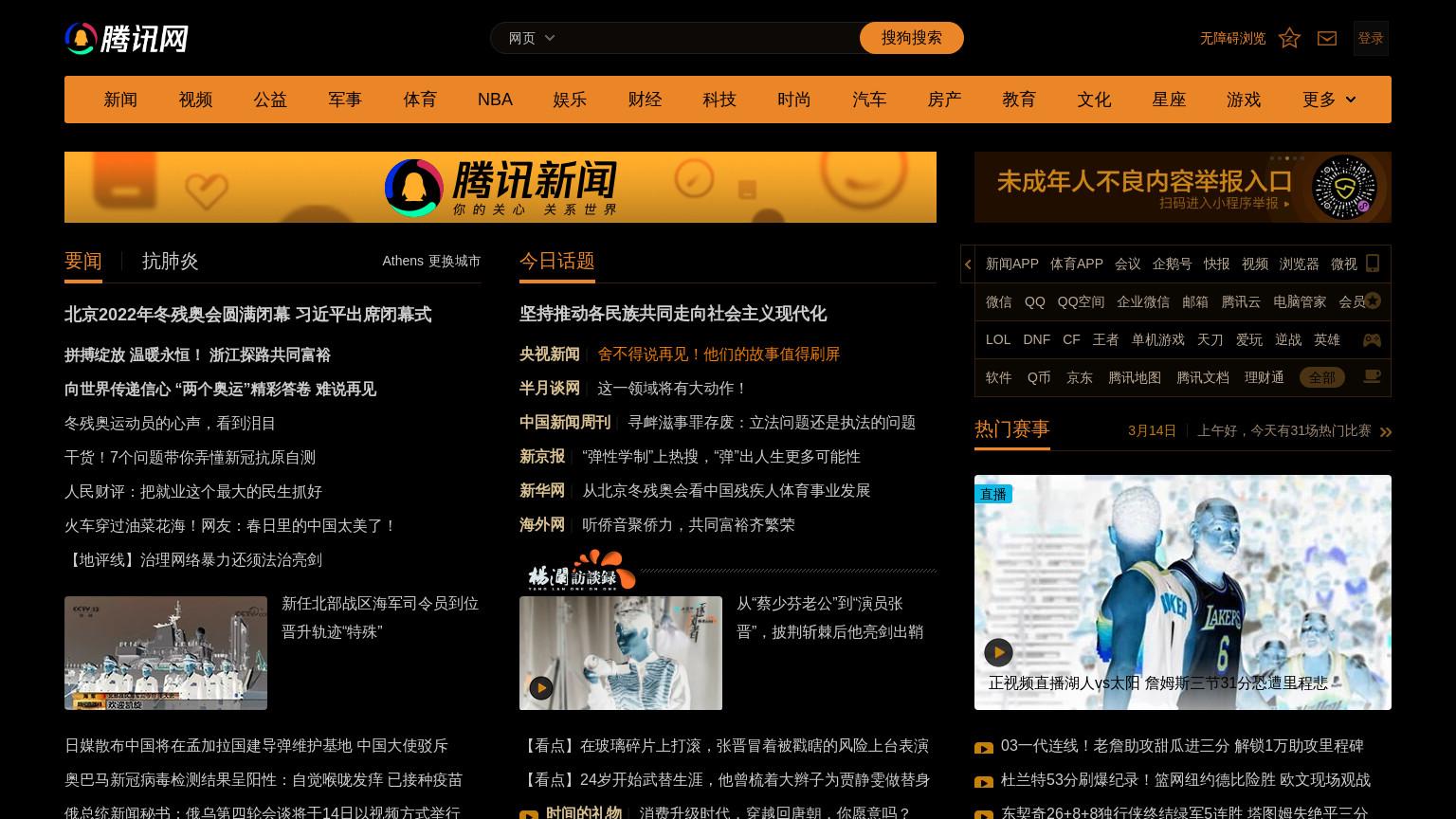Viewport: 1456px width, 819px height.
Task: Open the favorites star icon in header
Action: point(1289,38)
